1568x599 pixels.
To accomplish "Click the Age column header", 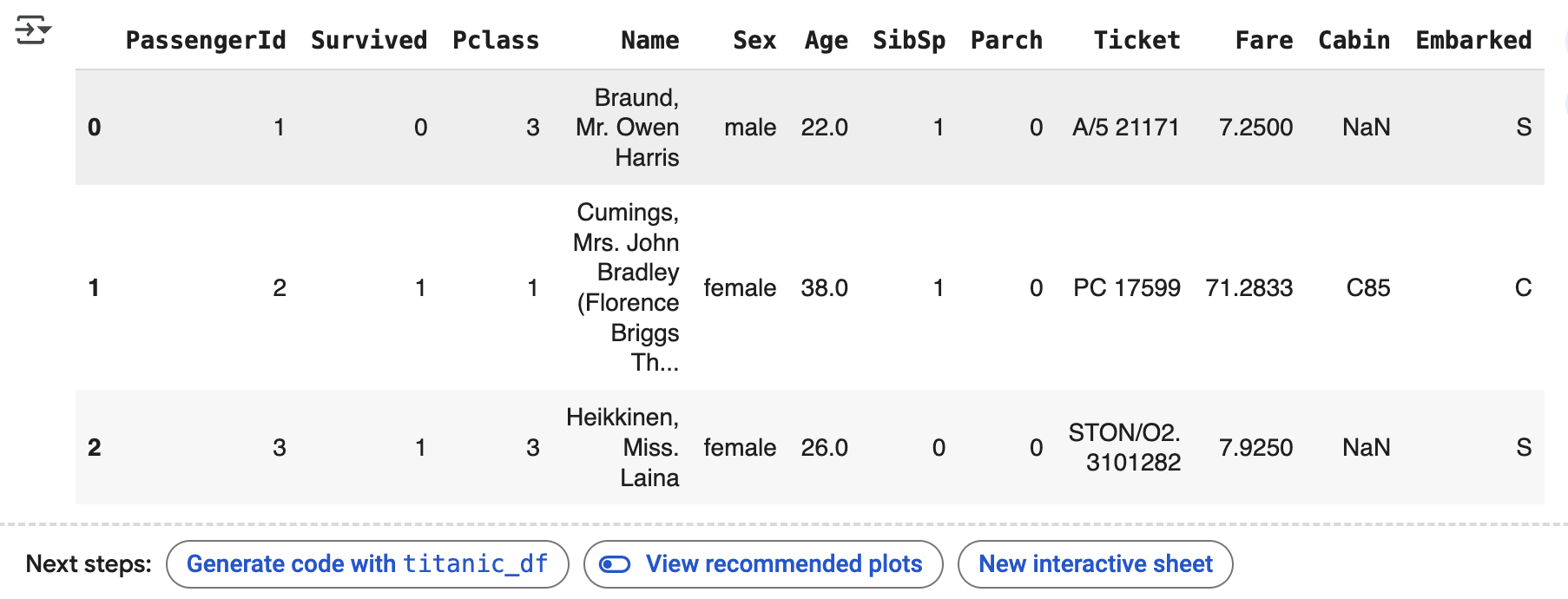I will [x=826, y=40].
